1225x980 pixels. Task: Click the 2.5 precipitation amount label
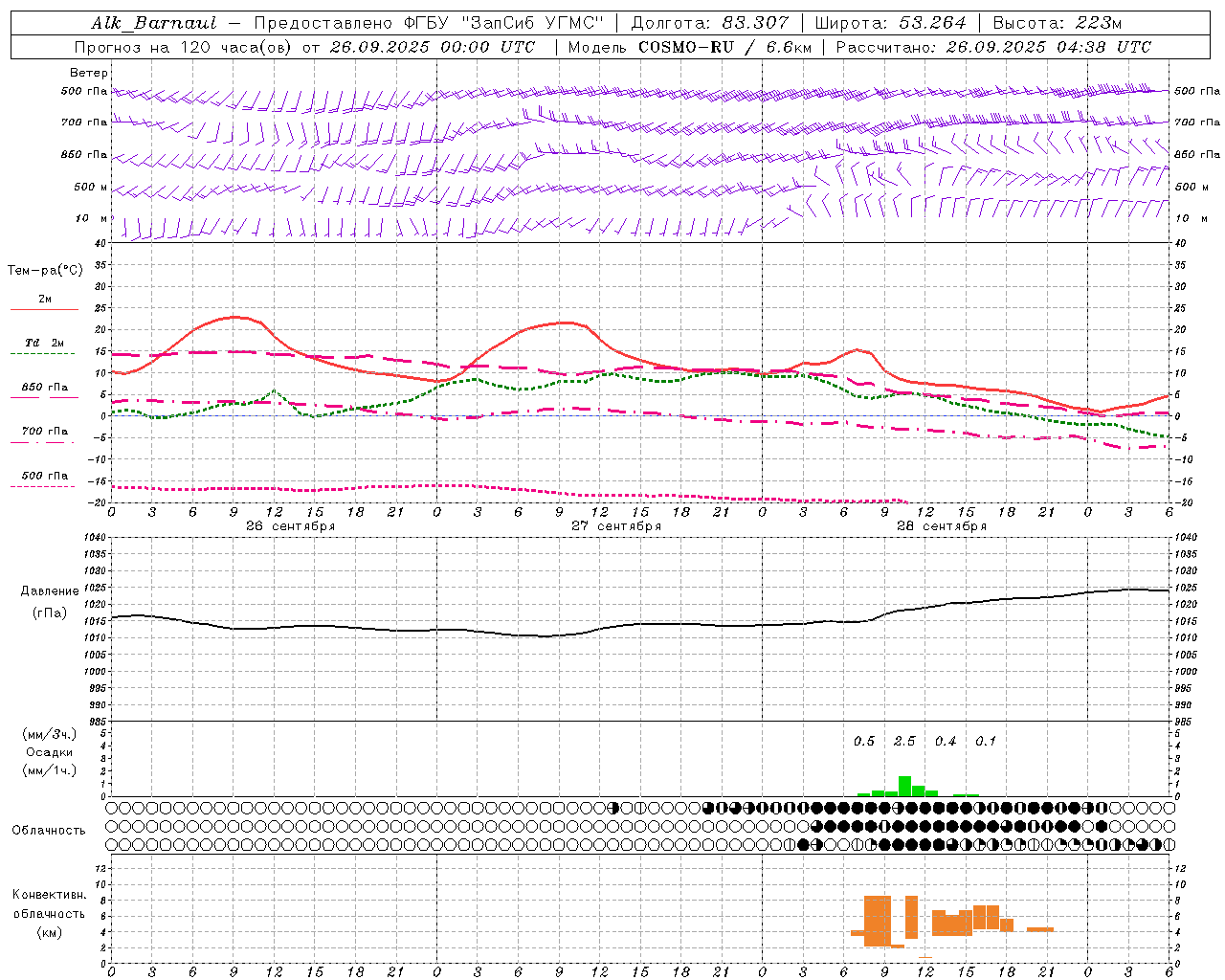tap(904, 741)
